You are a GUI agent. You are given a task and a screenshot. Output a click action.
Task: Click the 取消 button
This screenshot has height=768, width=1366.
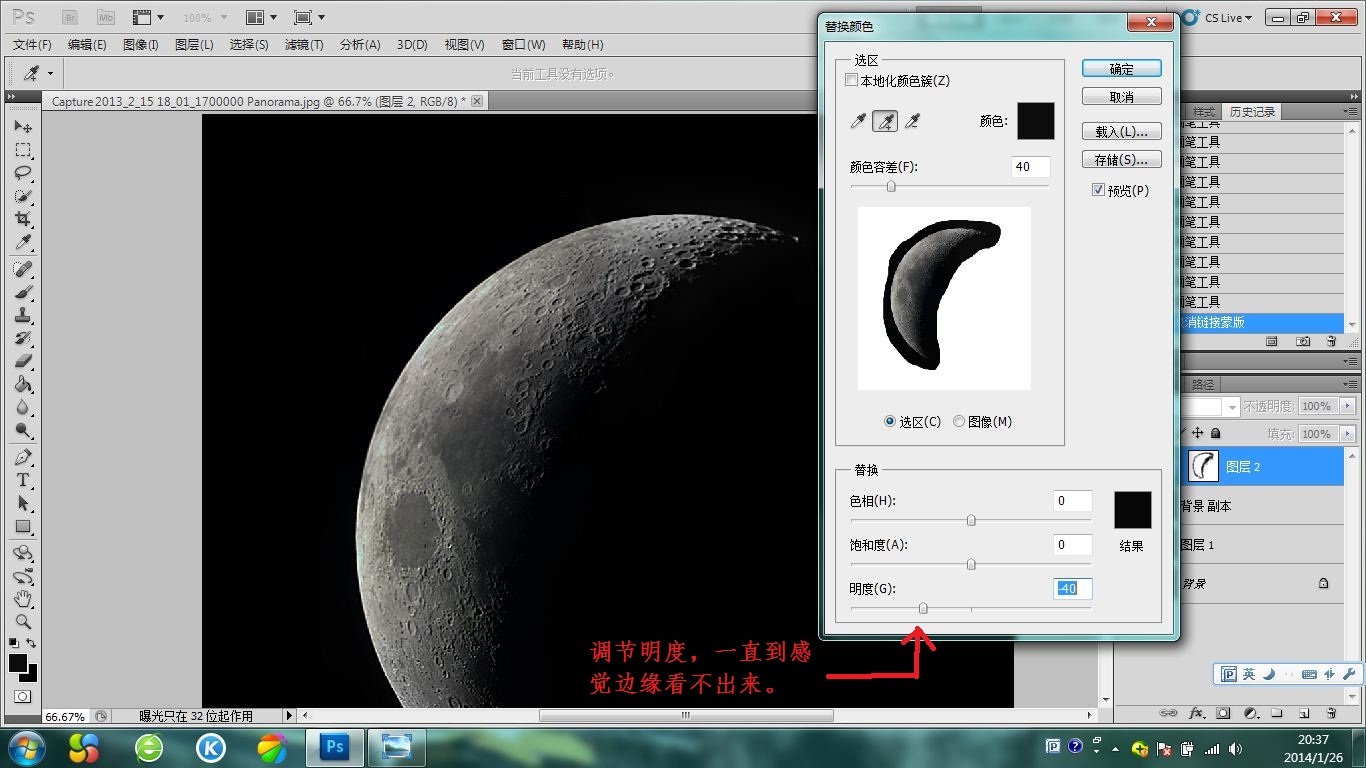tap(1122, 97)
